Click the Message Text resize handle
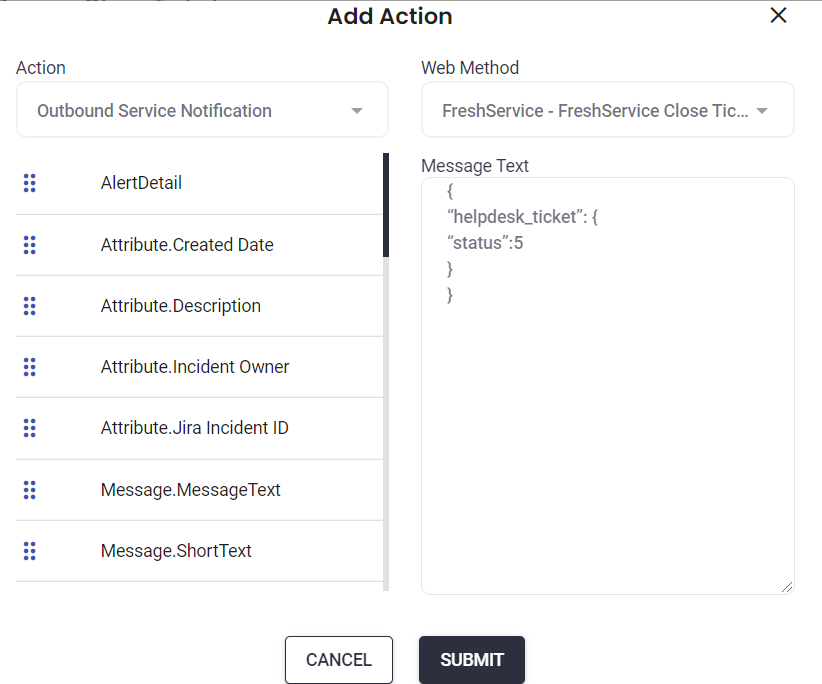822x684 pixels. point(787,587)
